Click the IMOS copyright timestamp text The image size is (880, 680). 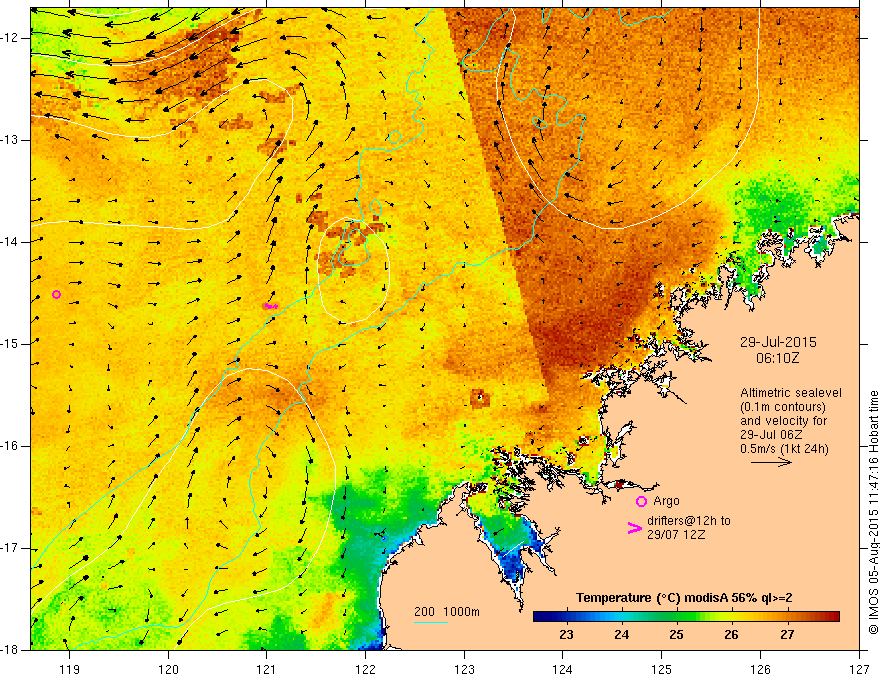tap(873, 513)
